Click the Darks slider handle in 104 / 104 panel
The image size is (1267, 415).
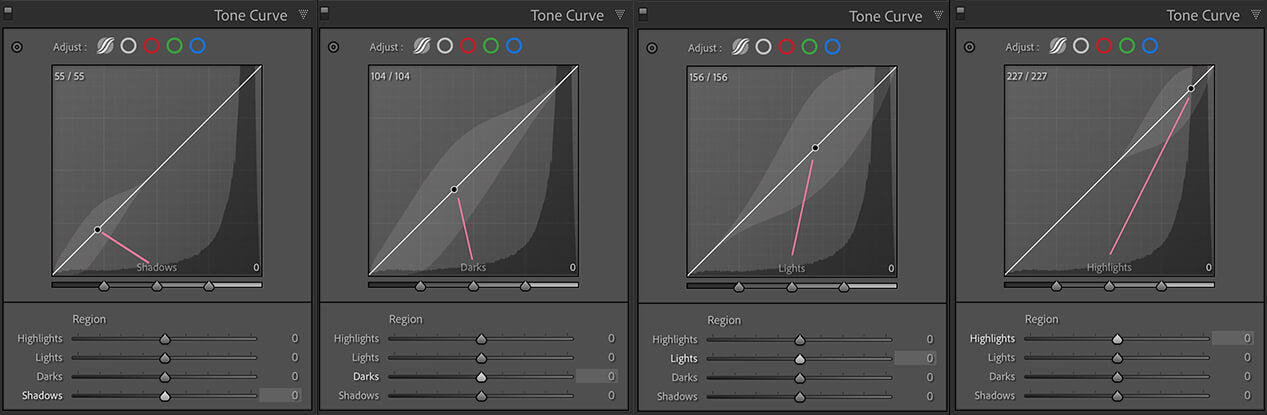coord(481,377)
